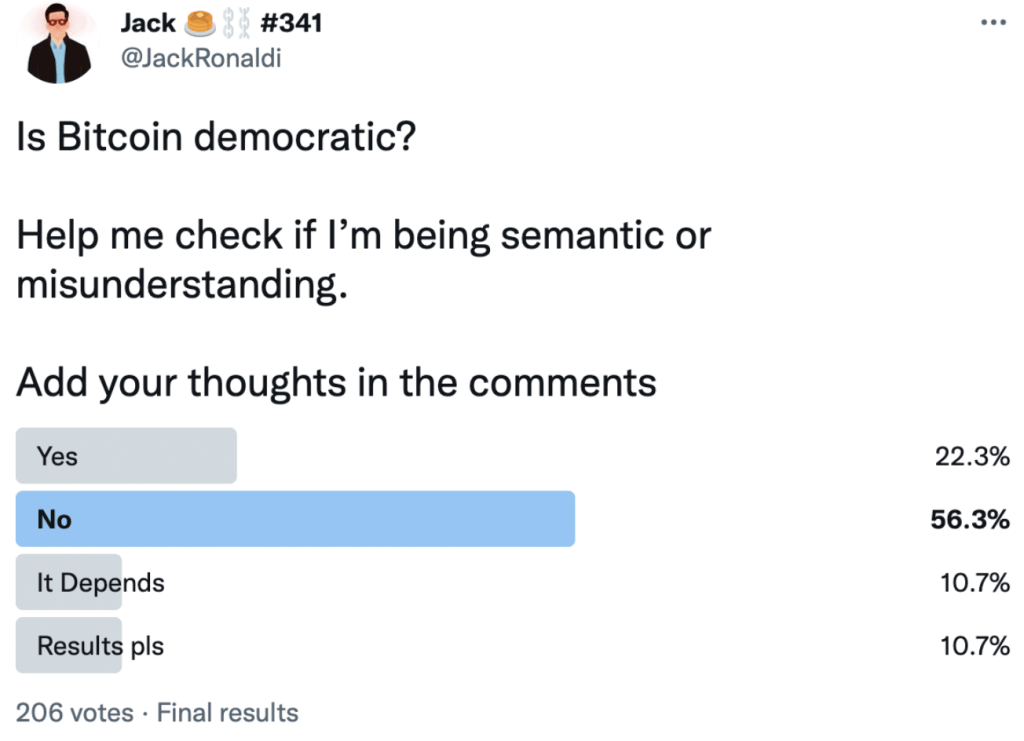Click the "Is Bitcoin democratic?" tweet text
Viewport: 1024px width, 741px height.
point(216,137)
